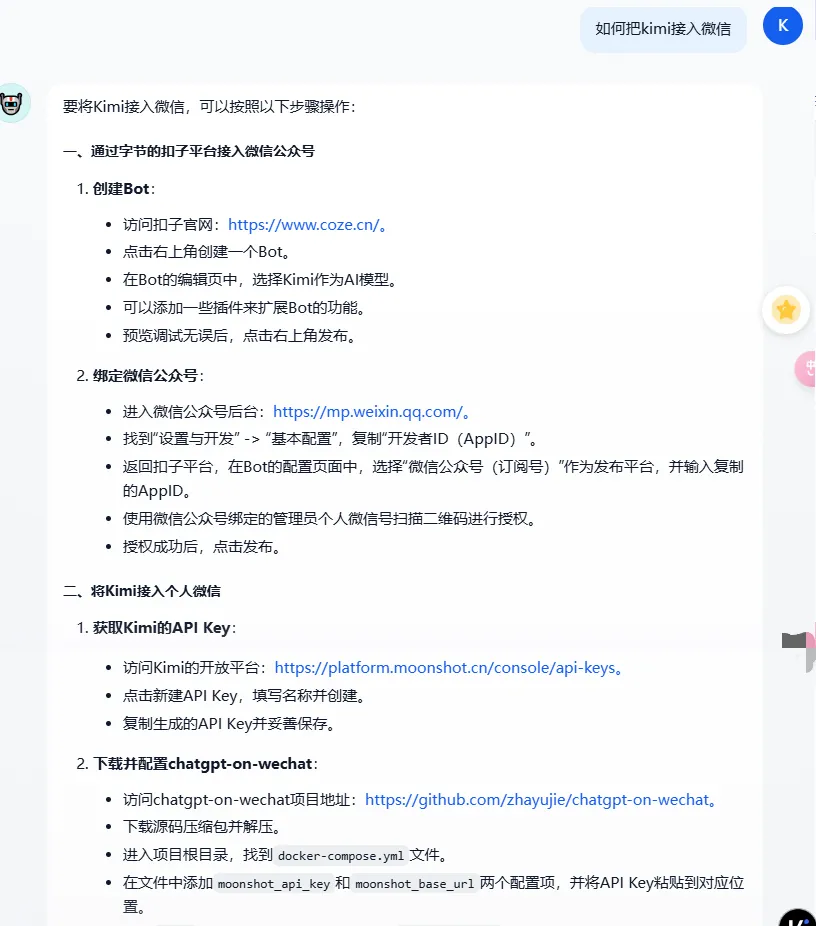The width and height of the screenshot is (816, 926).
Task: Click the docker-compose.yml inline code
Action: pyautogui.click(x=341, y=856)
